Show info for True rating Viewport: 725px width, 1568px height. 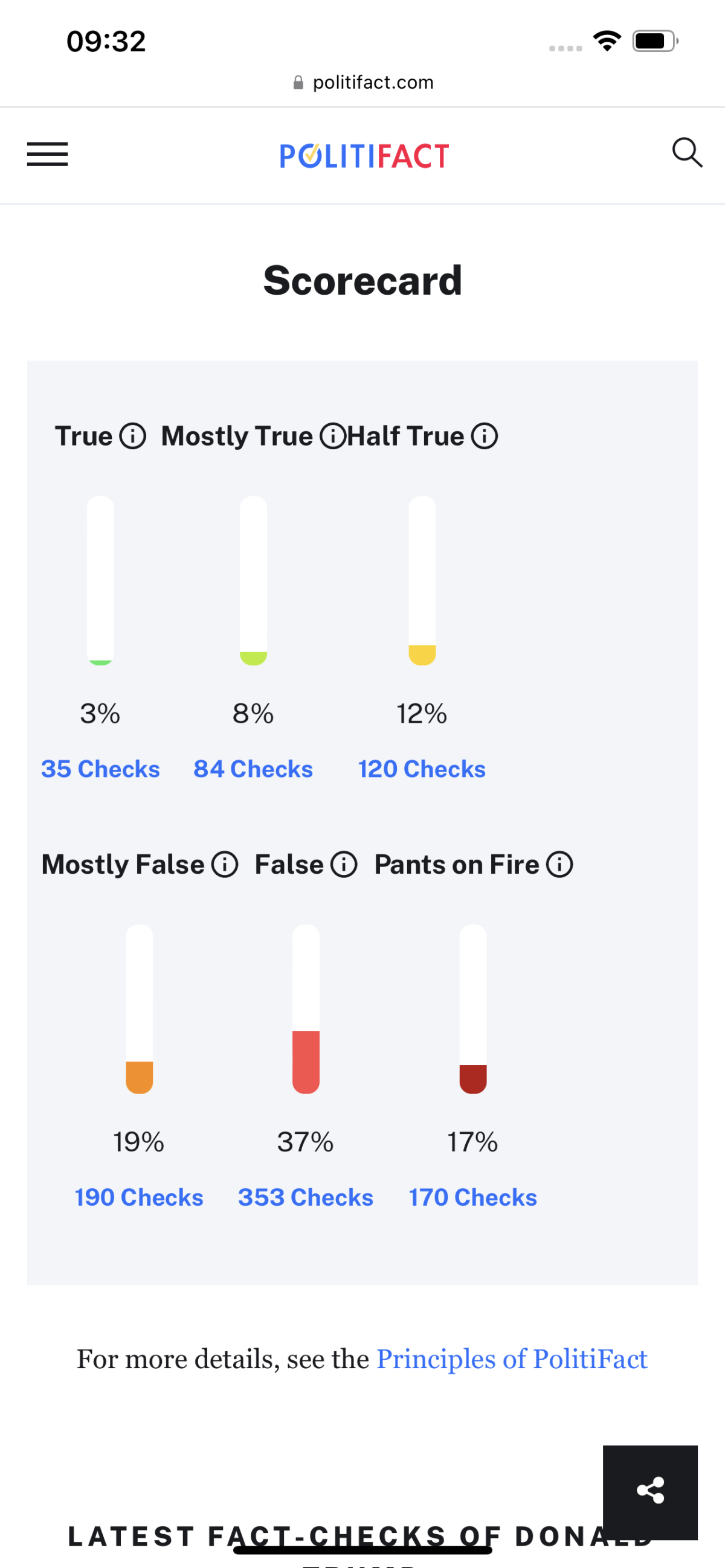point(132,437)
